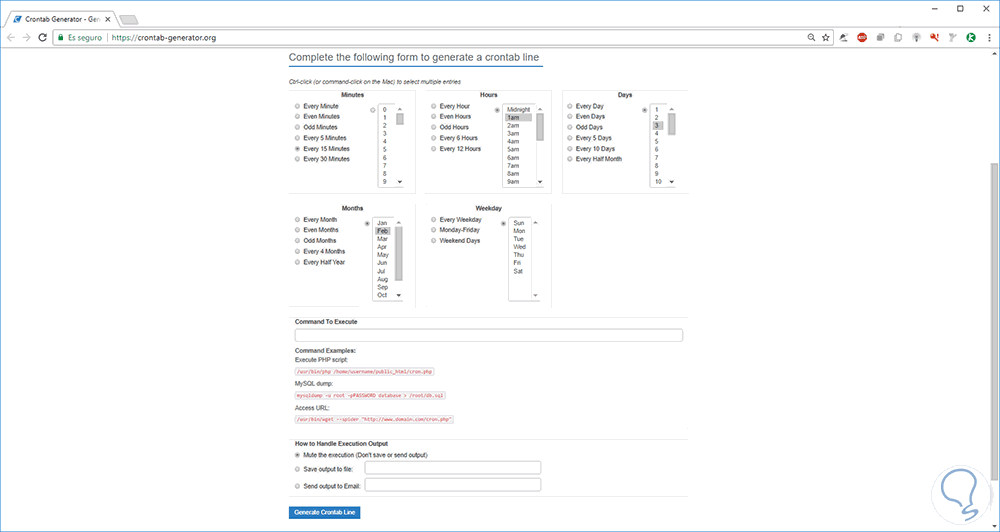1000x532 pixels.
Task: Click the Hours list up arrow
Action: click(540, 109)
